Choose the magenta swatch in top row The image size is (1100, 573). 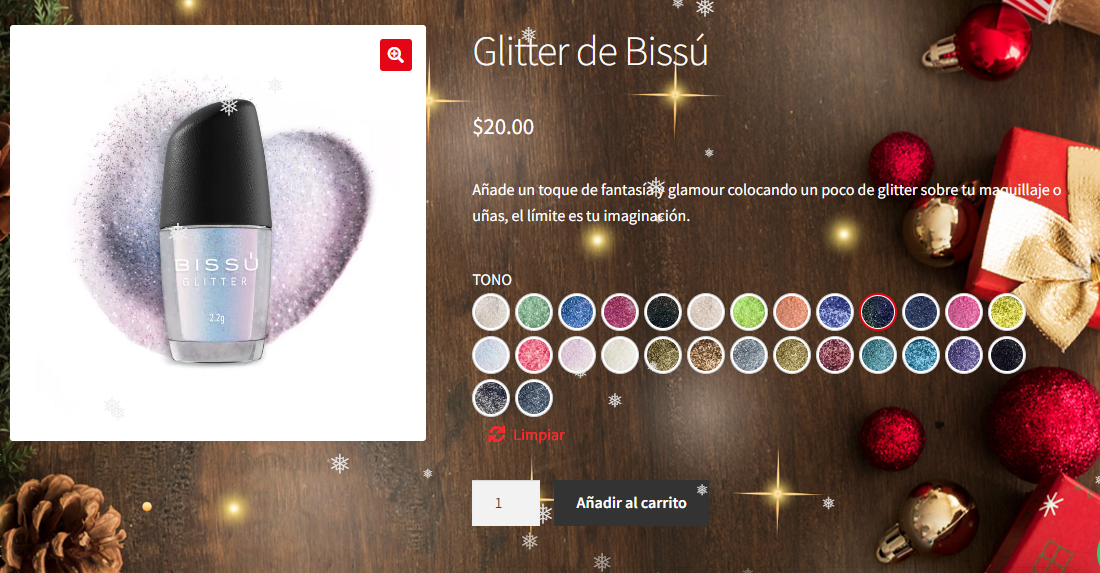(x=620, y=312)
